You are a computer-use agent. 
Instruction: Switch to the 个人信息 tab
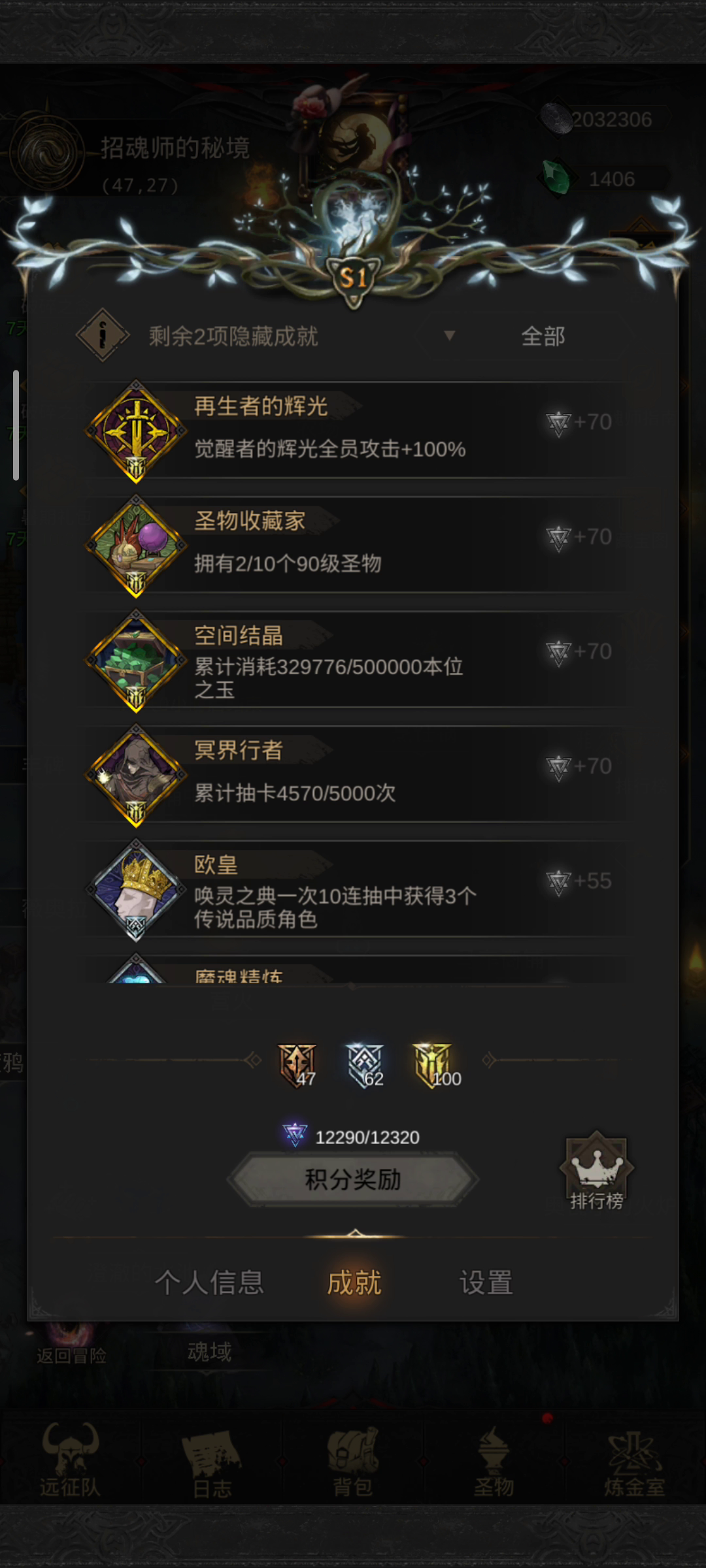(x=210, y=1282)
